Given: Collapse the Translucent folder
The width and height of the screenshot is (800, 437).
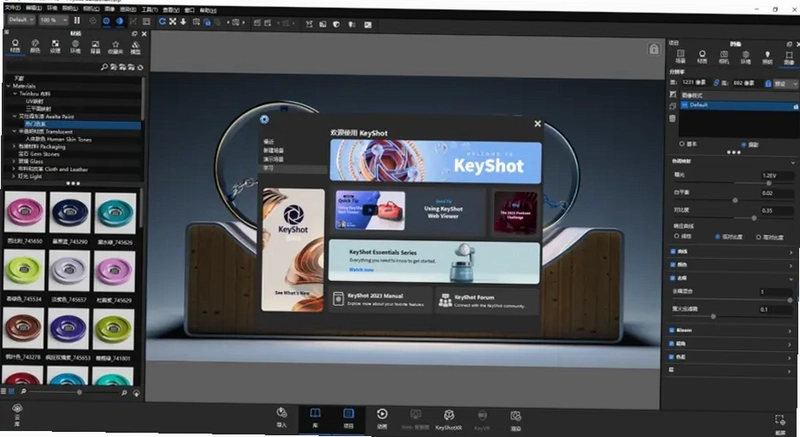Looking at the screenshot, I should (15, 132).
